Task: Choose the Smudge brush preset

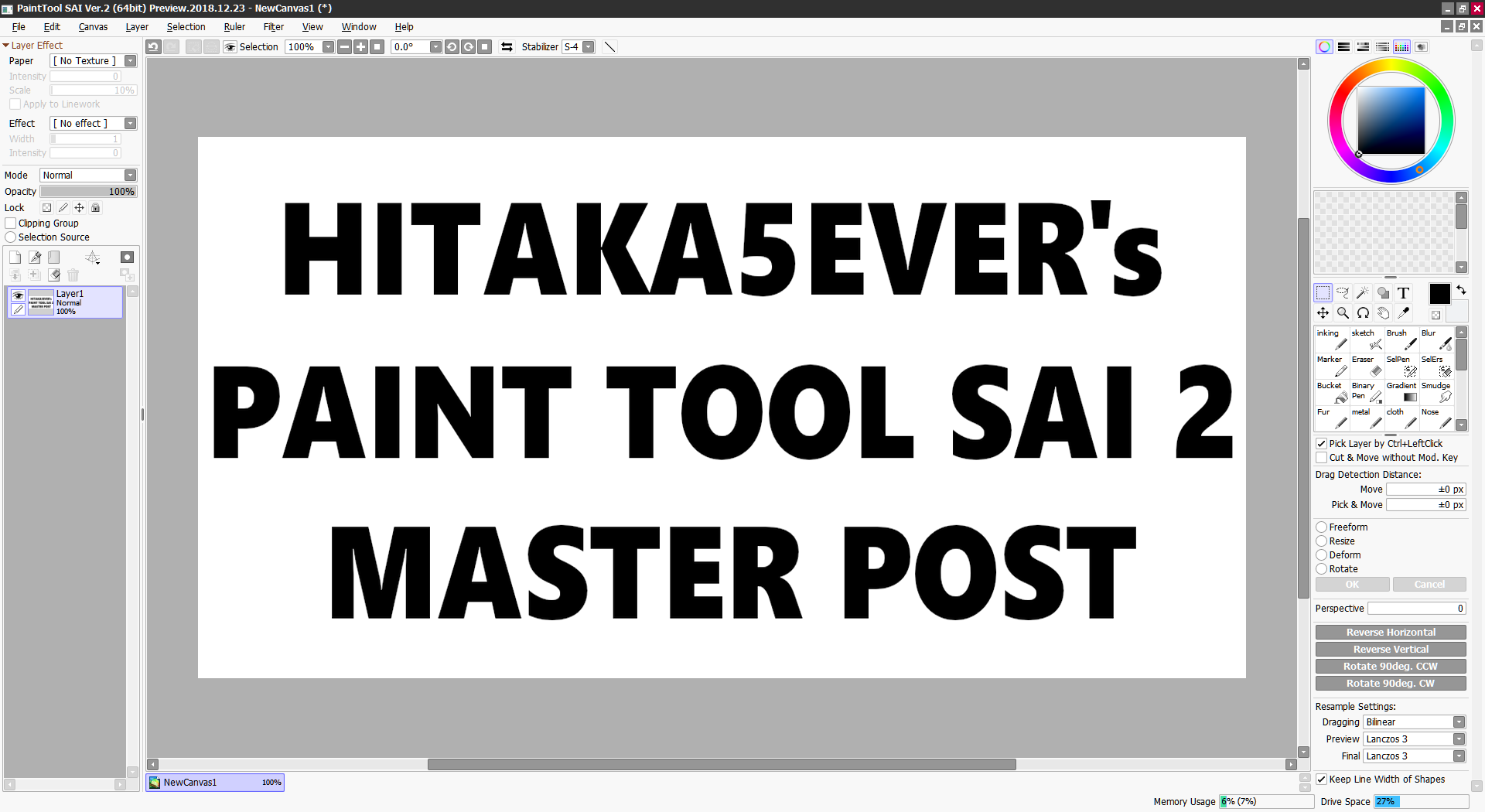Action: coord(1436,393)
